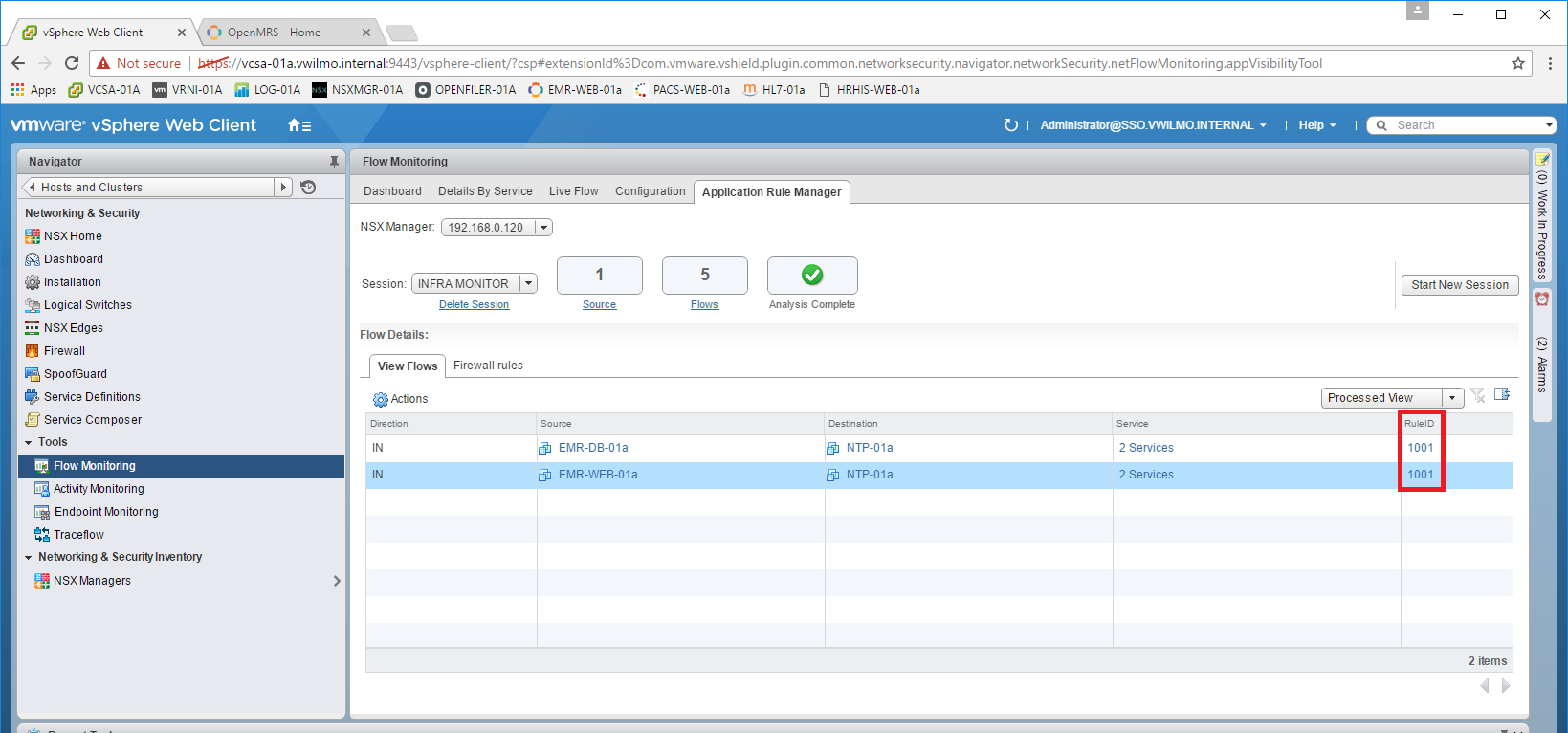Select Flow Monitoring in Navigator
The width and height of the screenshot is (1568, 733).
click(x=181, y=466)
